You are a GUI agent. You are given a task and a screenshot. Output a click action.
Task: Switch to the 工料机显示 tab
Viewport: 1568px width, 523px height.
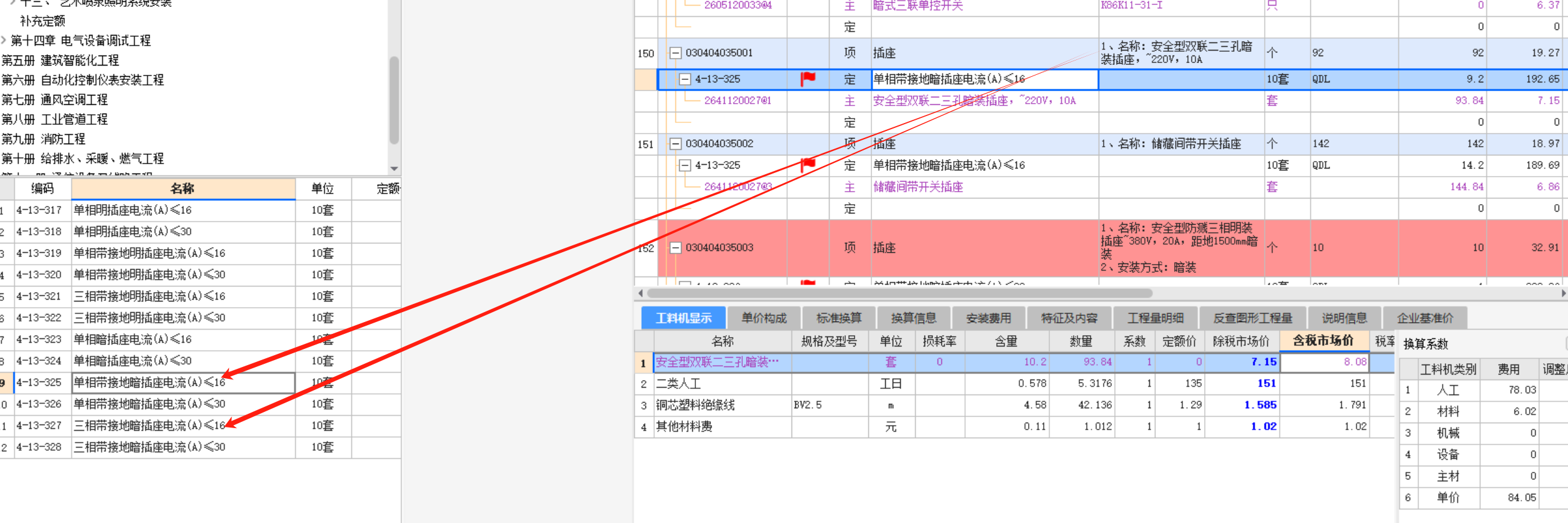click(684, 318)
